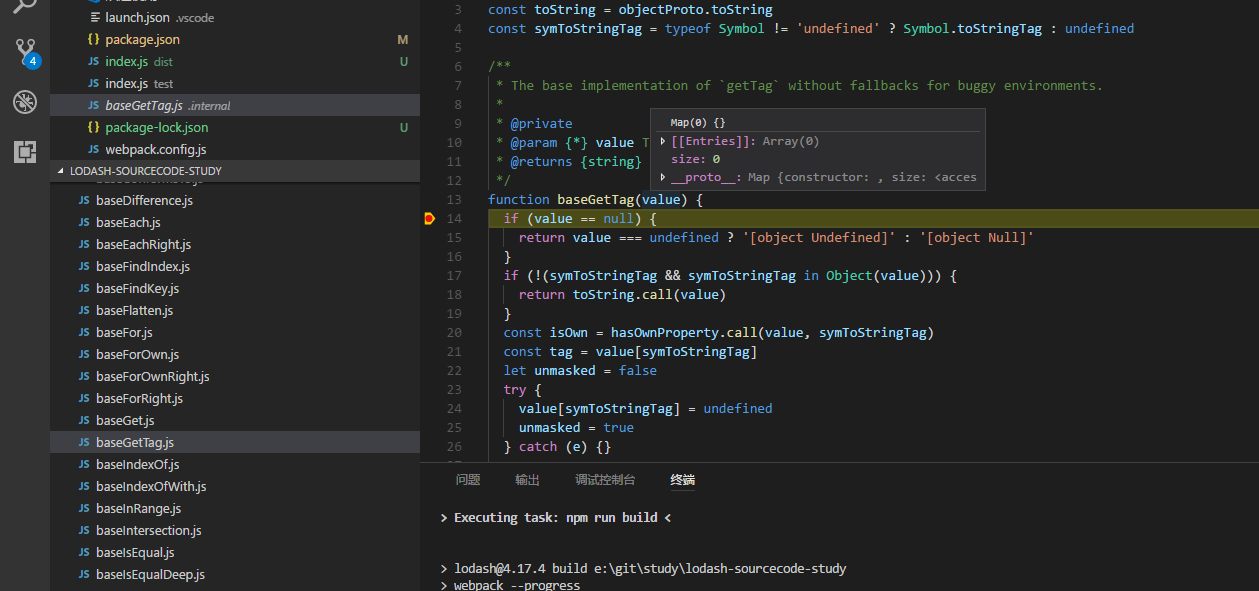Screen dimensions: 1259x591
Task: Open baseFindKey.js in file tree
Action: [235, 288]
